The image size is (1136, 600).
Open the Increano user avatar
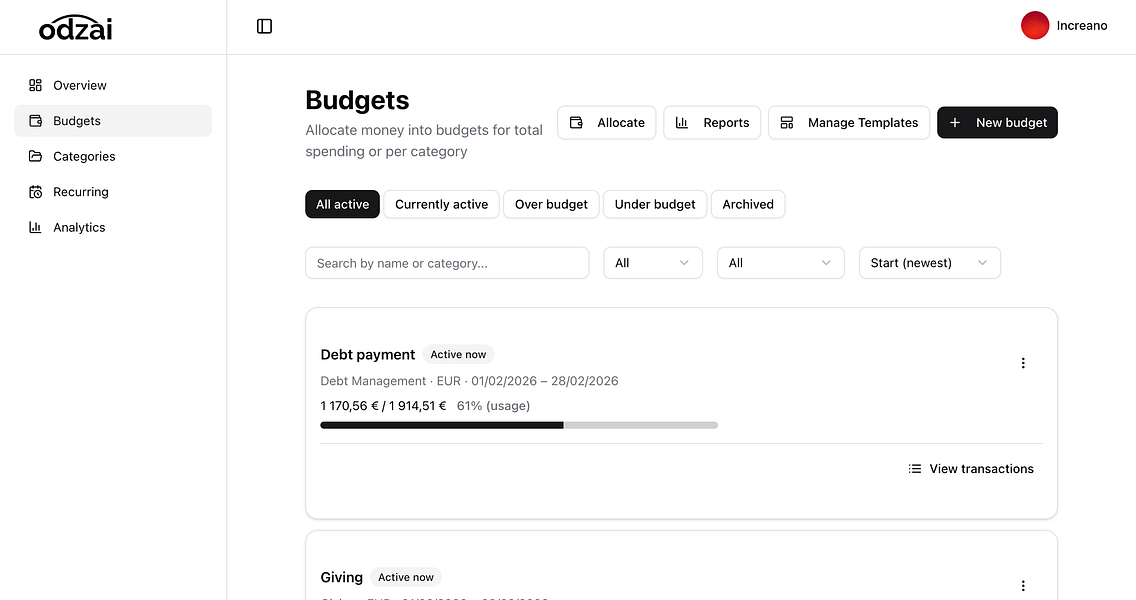pyautogui.click(x=1035, y=25)
